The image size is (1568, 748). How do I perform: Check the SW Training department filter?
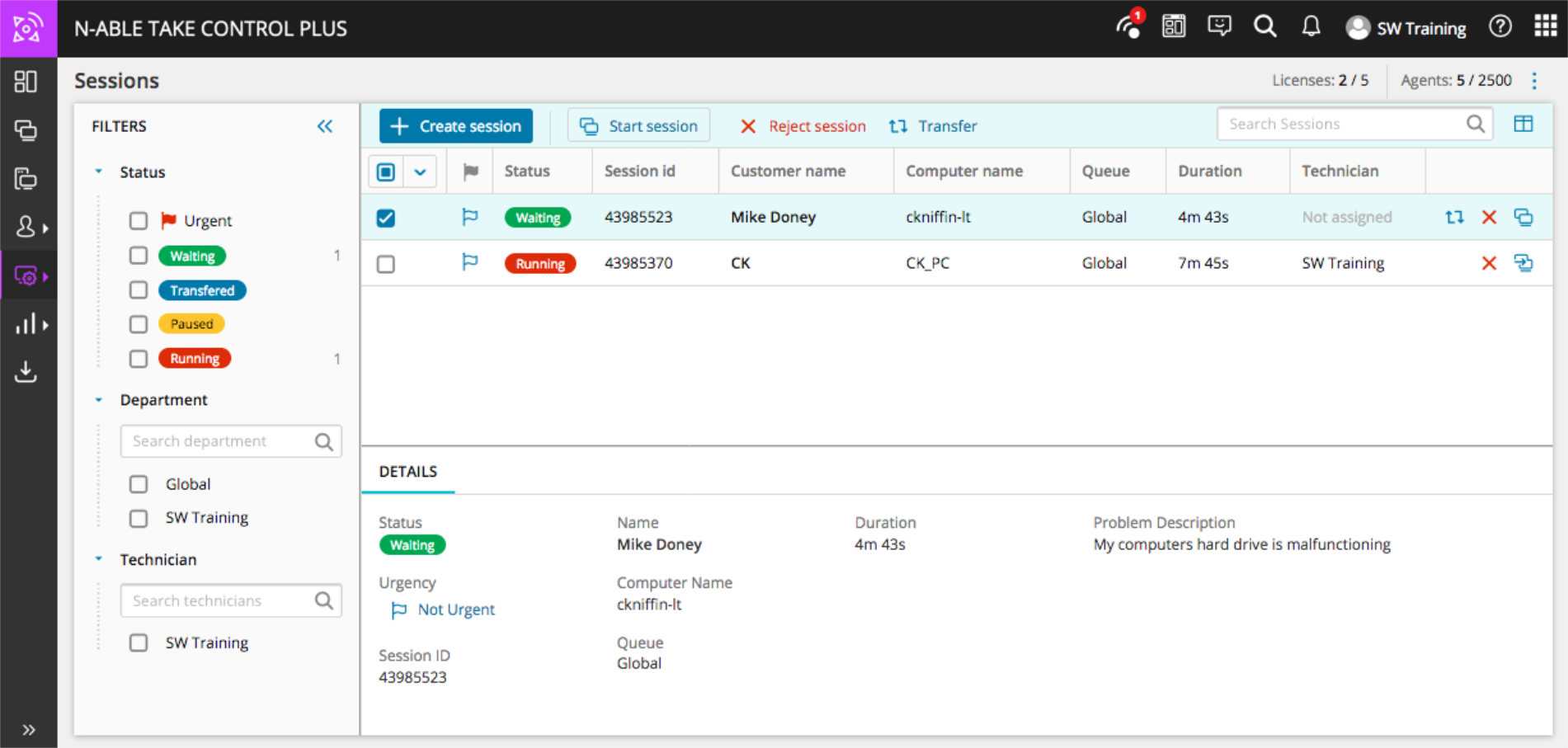point(139,518)
